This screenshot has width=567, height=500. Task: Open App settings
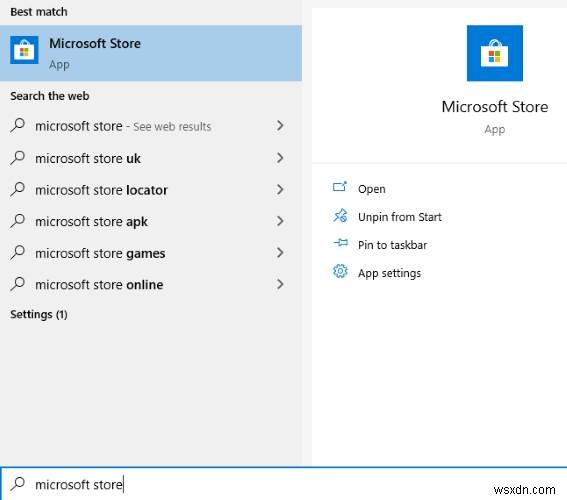pyautogui.click(x=389, y=273)
